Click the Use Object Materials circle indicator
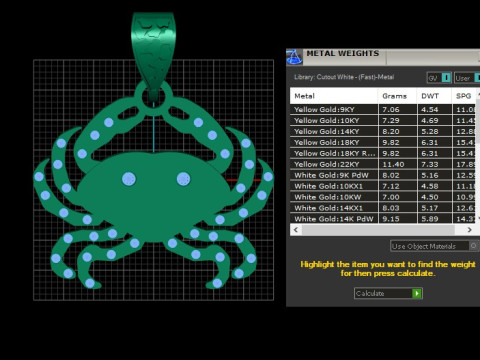 473,246
